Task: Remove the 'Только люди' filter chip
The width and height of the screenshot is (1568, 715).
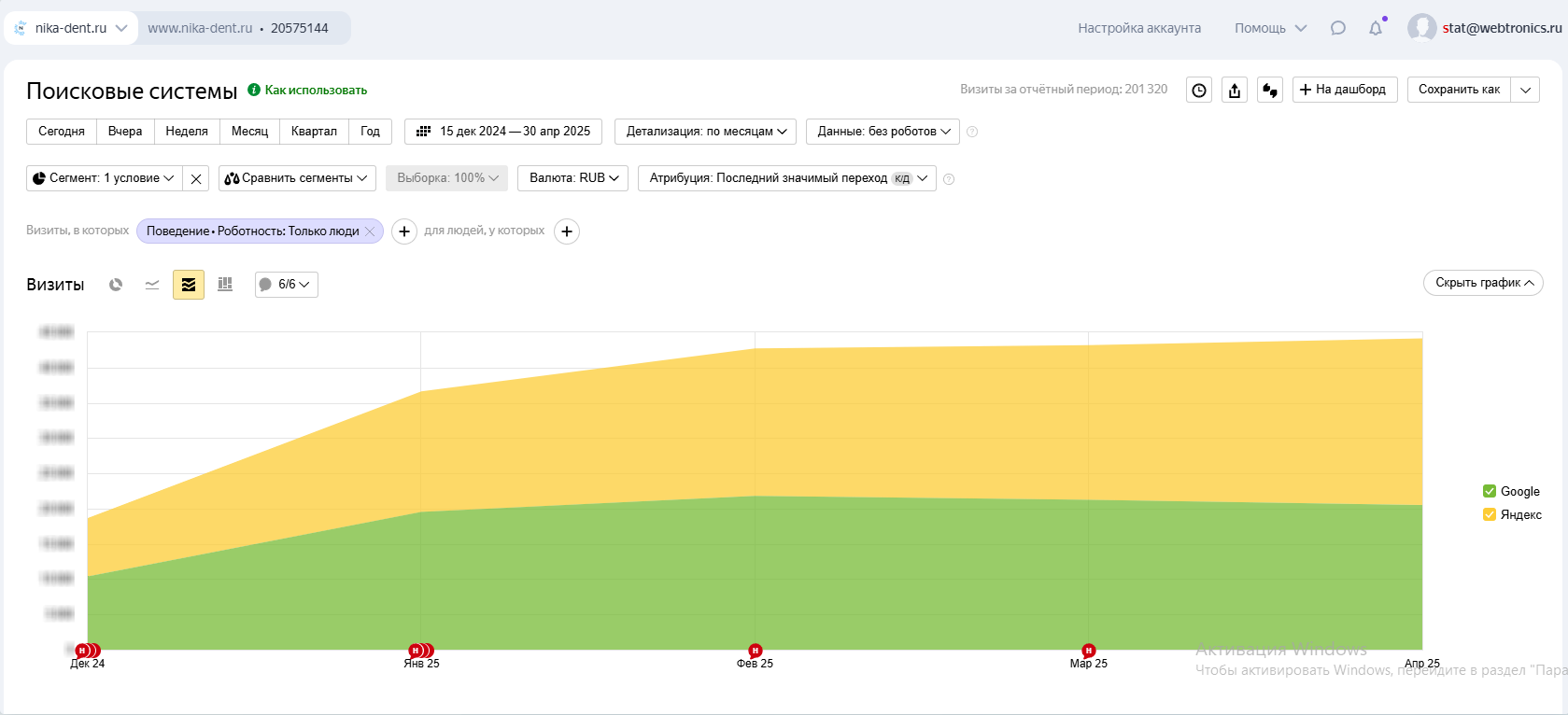Action: pos(370,231)
